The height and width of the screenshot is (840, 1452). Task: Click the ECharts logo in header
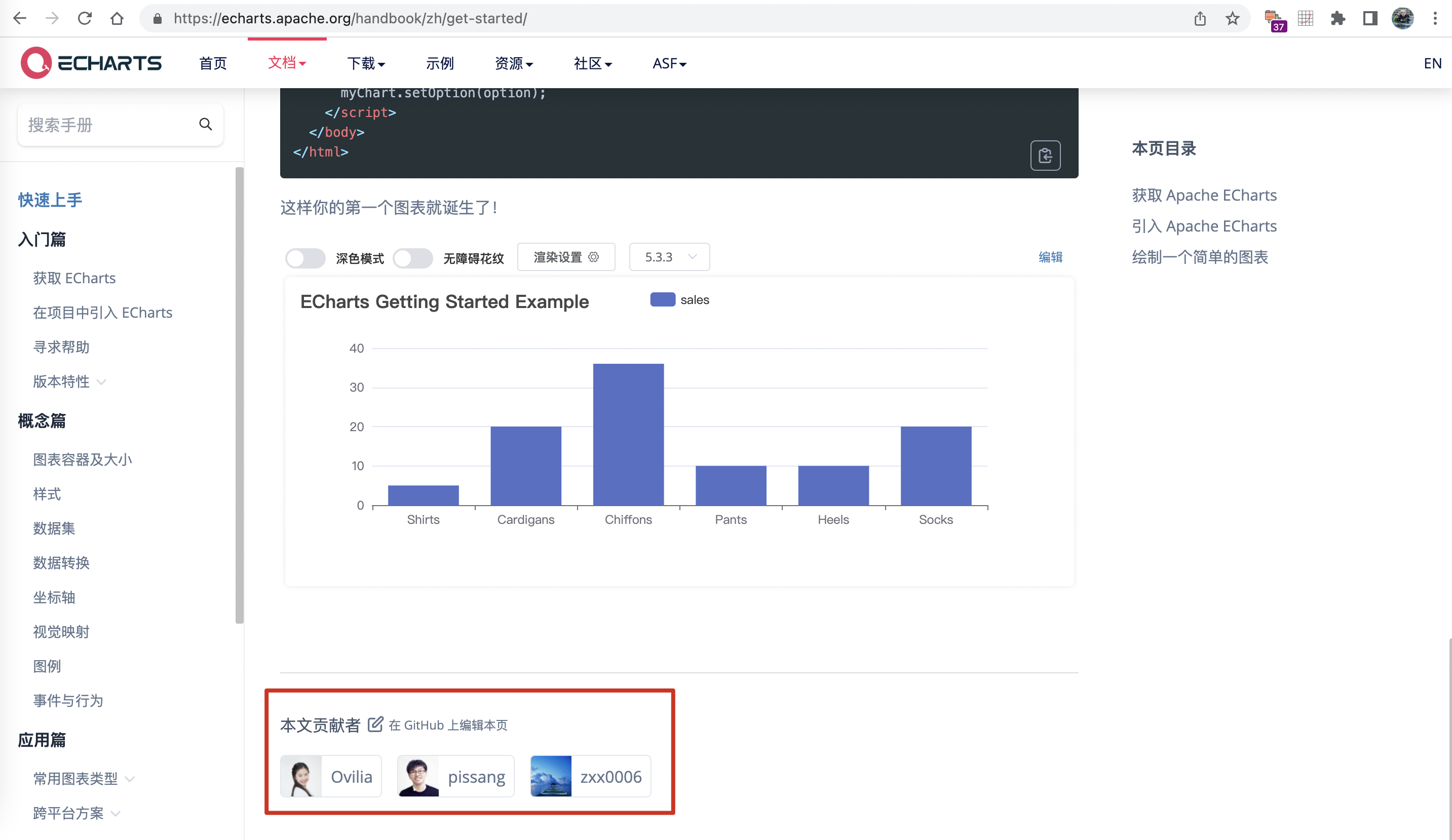coord(91,63)
